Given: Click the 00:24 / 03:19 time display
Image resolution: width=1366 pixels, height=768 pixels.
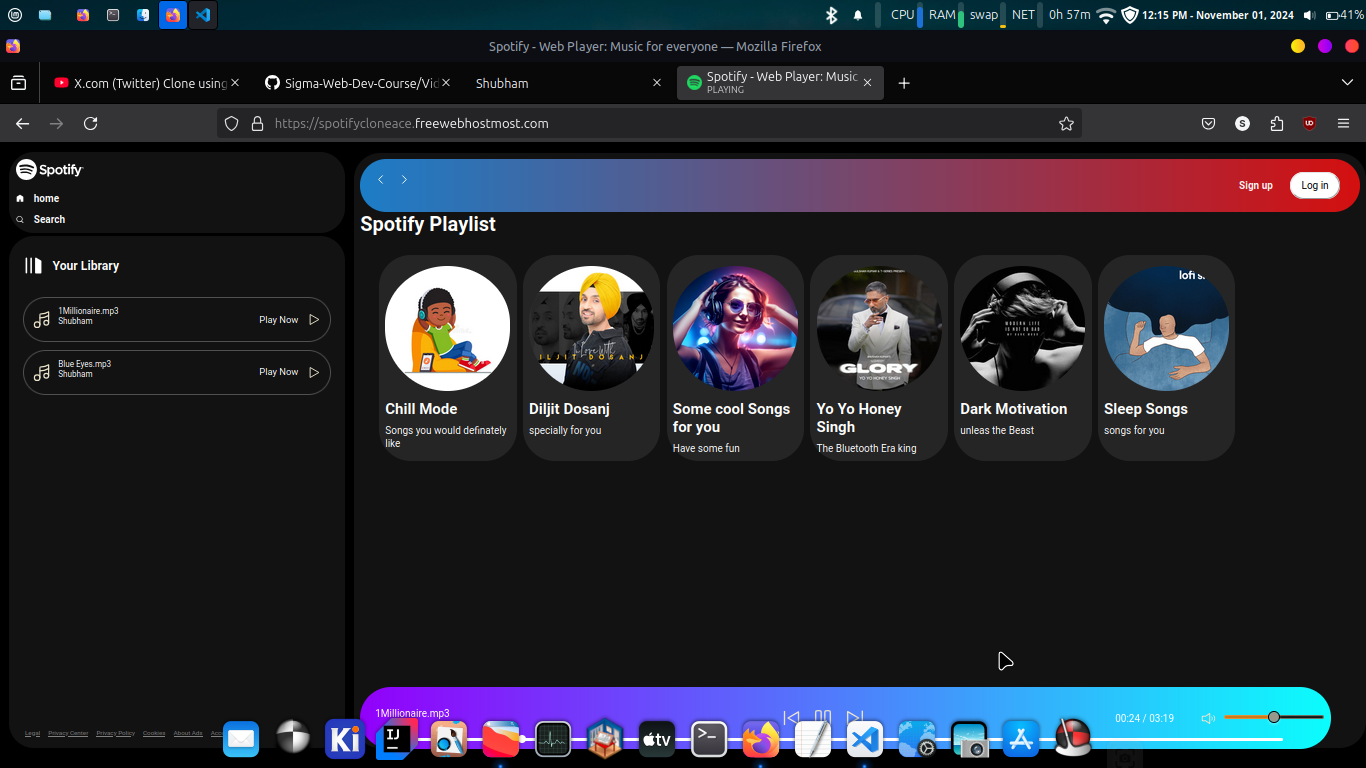Looking at the screenshot, I should (1144, 718).
